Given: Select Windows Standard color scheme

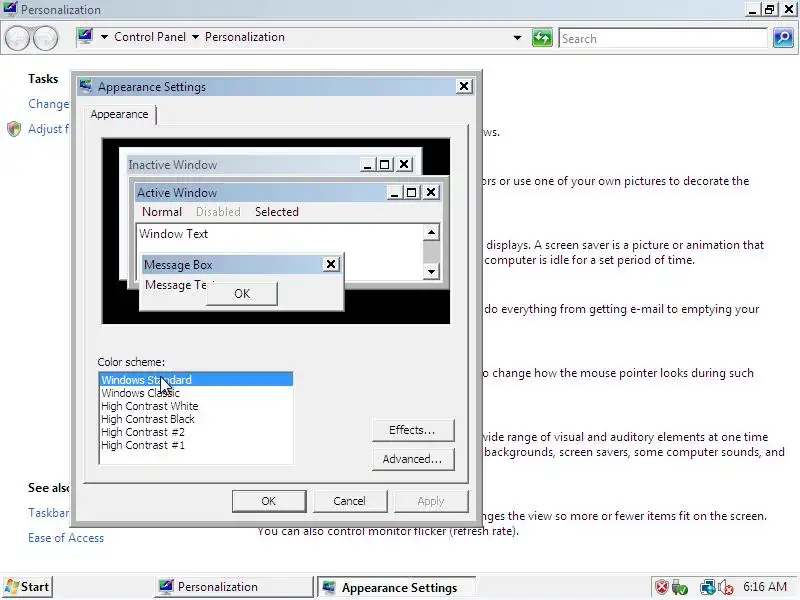Looking at the screenshot, I should (x=196, y=380).
